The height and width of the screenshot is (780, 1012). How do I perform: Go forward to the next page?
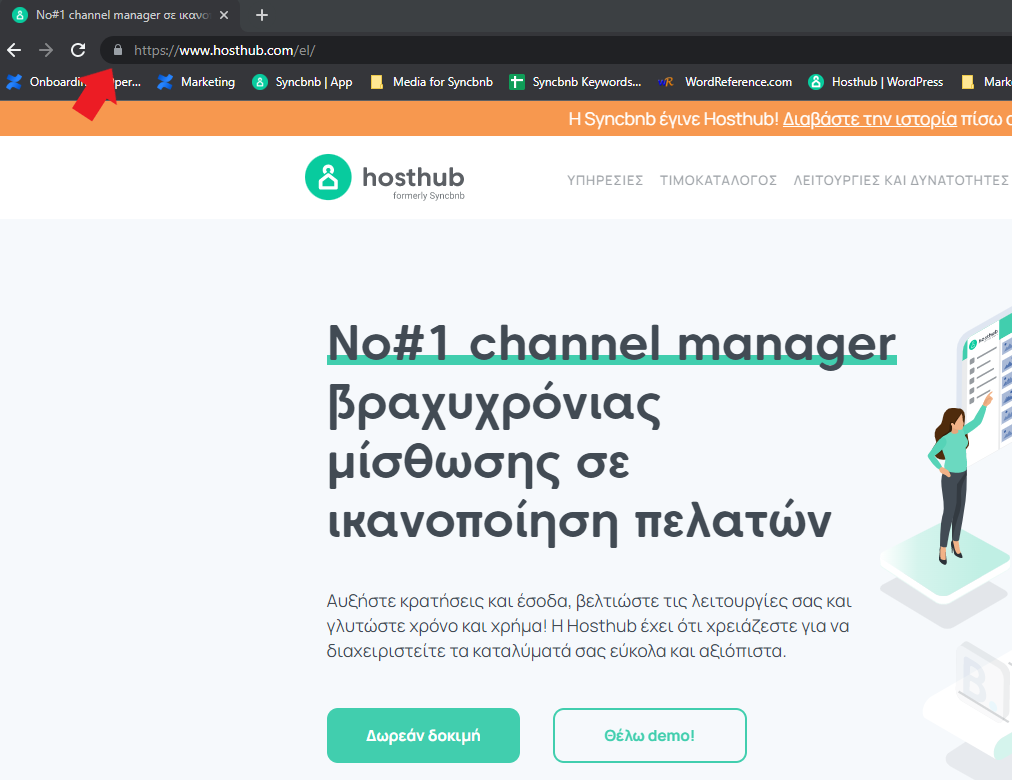click(x=46, y=50)
